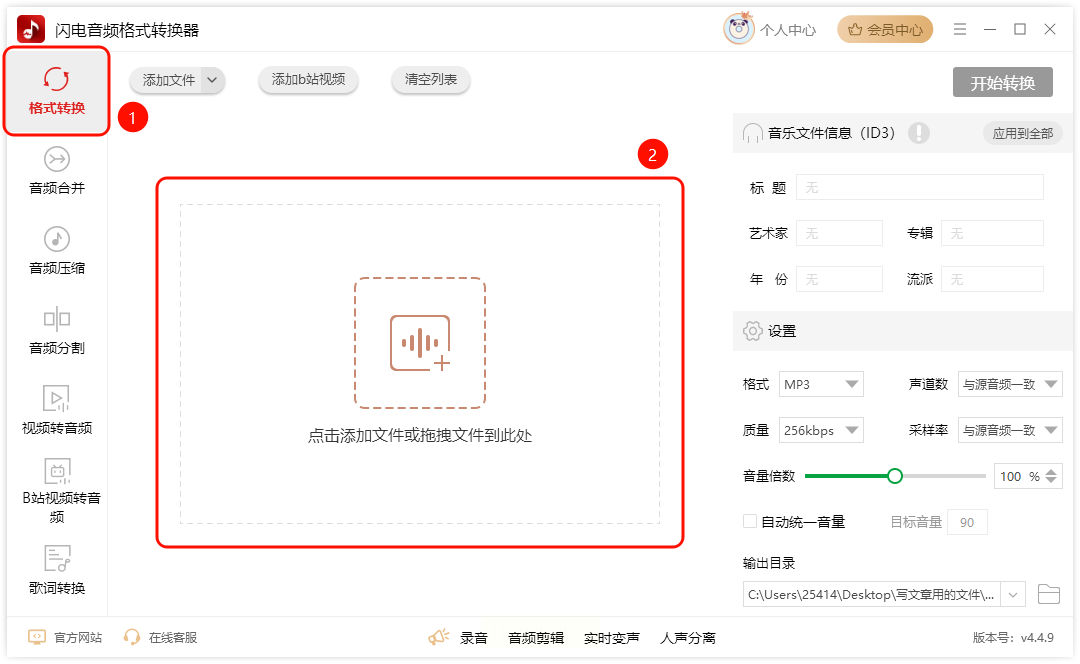Open the output folder icon
The image size is (1080, 664).
point(1048,594)
